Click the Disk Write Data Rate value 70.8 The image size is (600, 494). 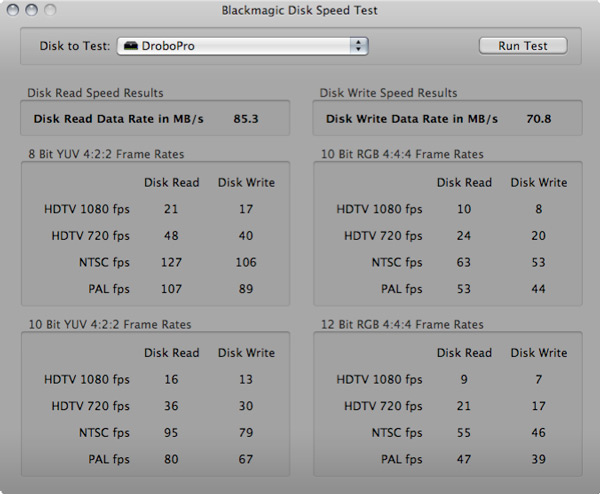pyautogui.click(x=538, y=119)
